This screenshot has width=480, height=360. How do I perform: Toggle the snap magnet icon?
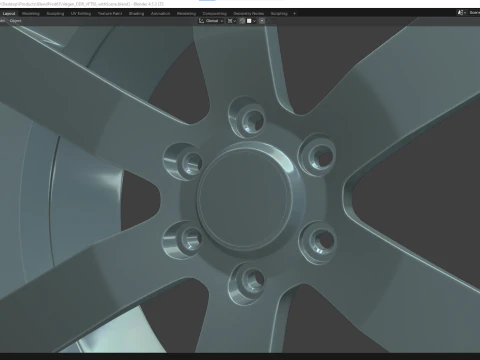click(242, 21)
